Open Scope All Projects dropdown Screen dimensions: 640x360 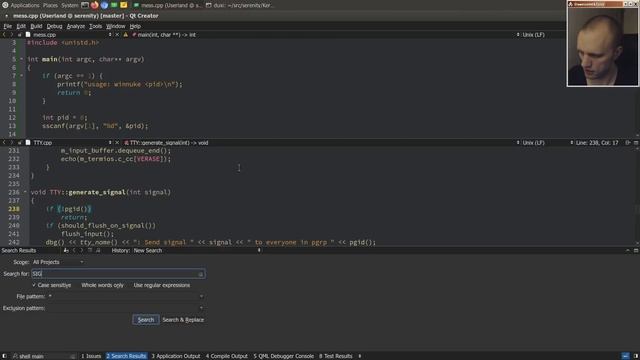58,262
